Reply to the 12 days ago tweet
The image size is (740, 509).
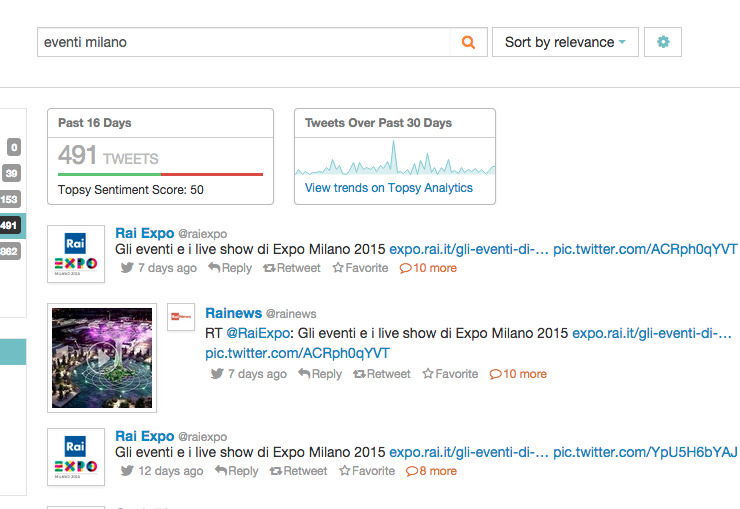[236, 471]
